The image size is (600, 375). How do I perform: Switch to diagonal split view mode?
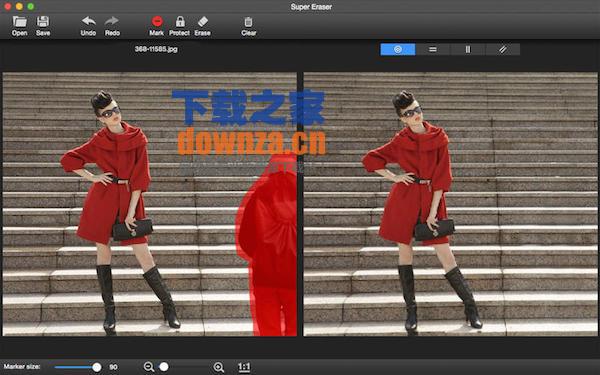coord(502,49)
